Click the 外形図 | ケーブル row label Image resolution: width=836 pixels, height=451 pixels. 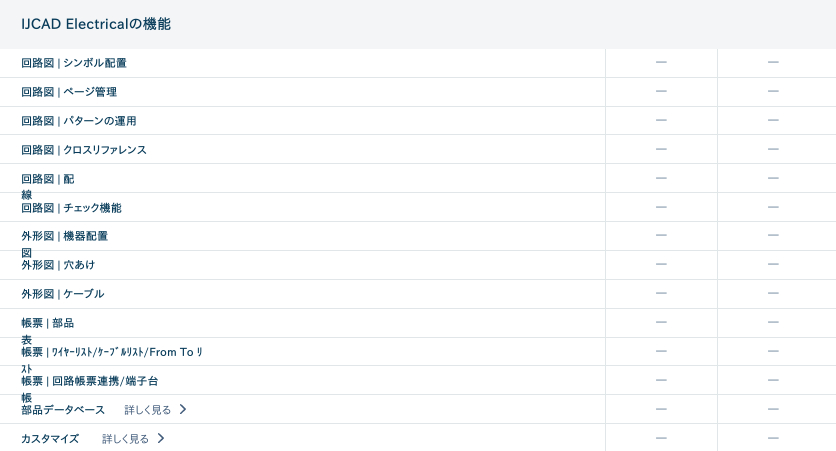coord(63,294)
